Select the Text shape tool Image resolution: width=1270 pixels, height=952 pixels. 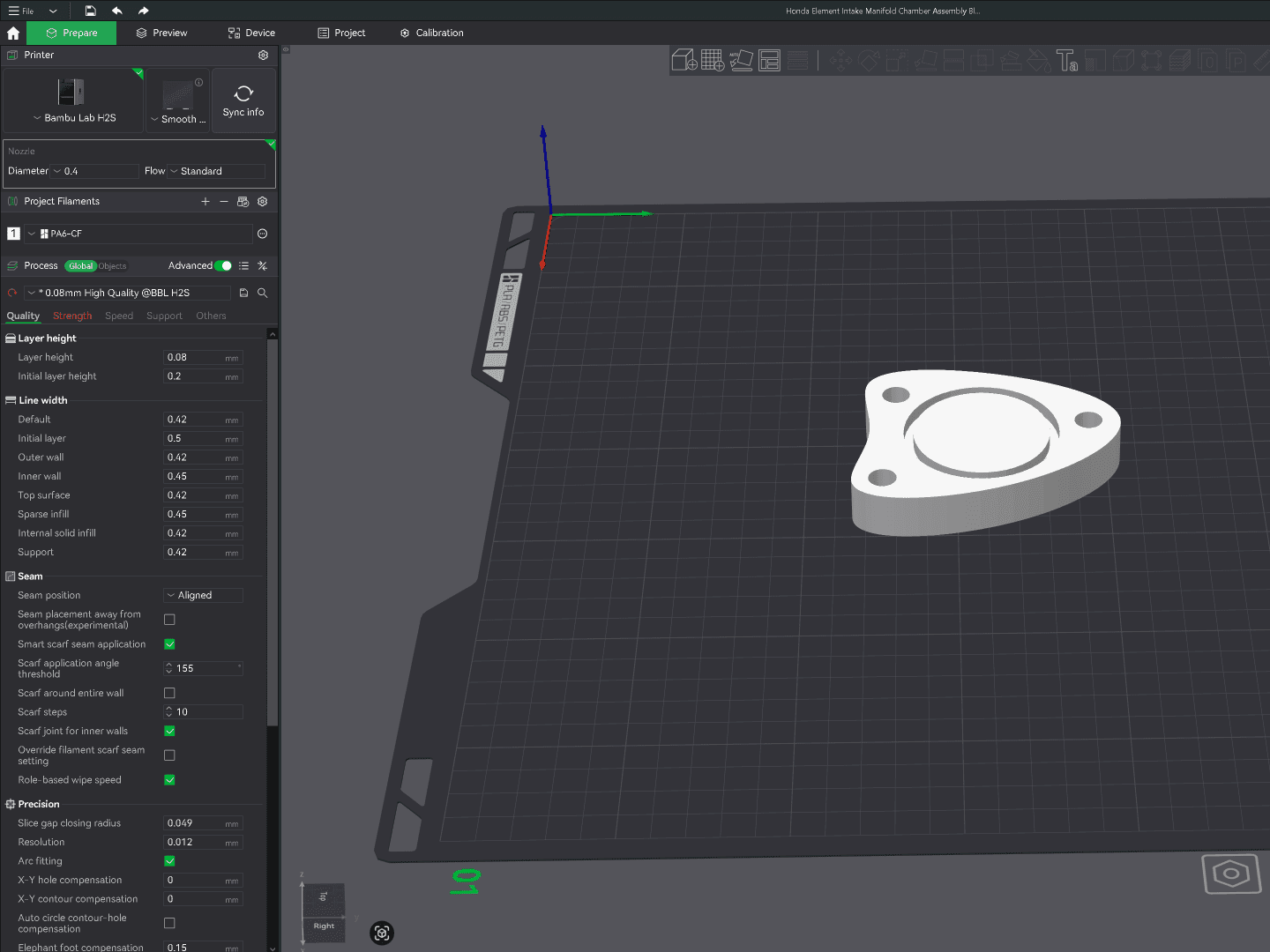(1066, 60)
